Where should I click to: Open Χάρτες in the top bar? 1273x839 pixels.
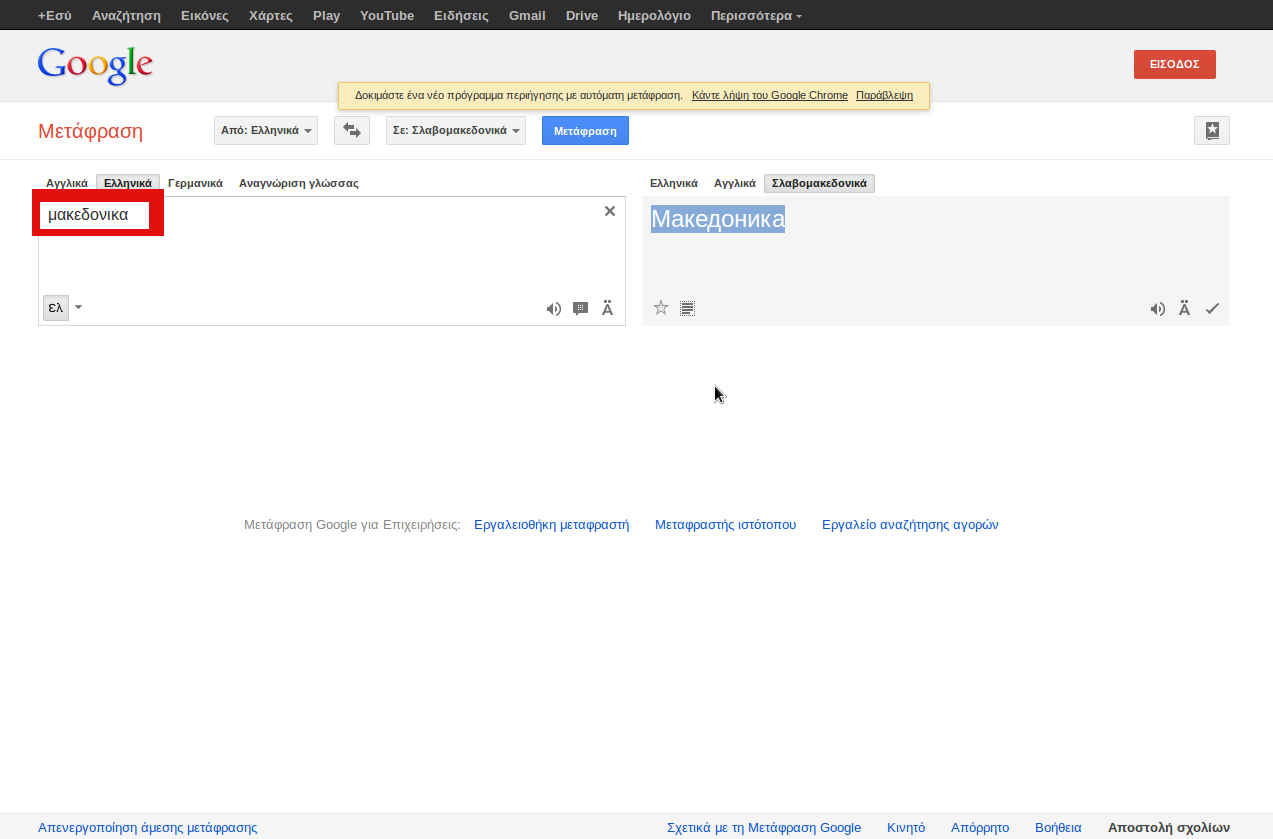click(271, 16)
